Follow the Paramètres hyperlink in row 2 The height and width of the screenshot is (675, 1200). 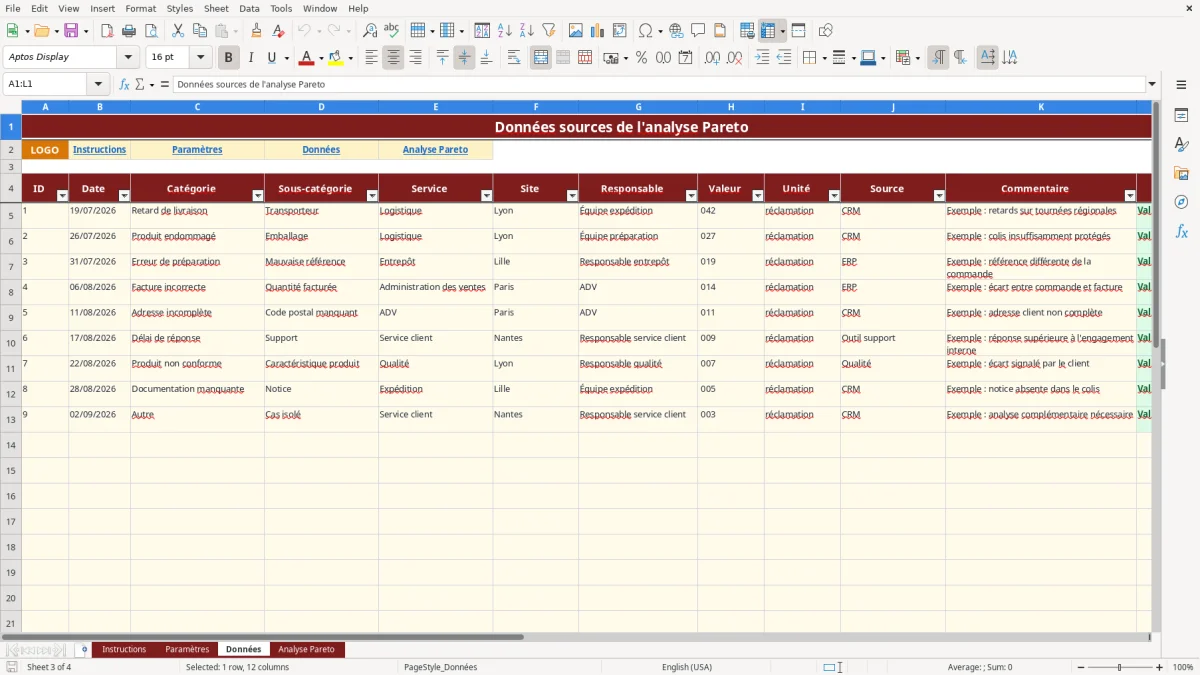[197, 150]
